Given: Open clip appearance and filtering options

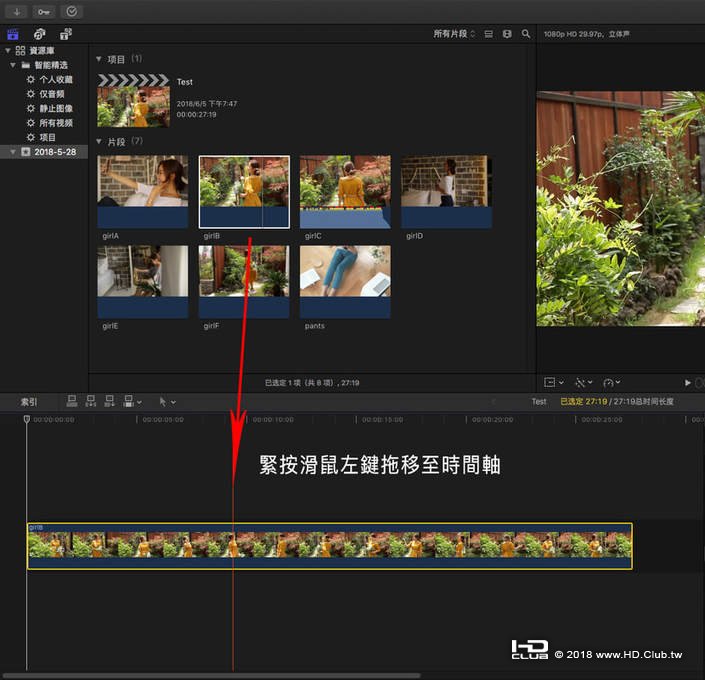Looking at the screenshot, I should pos(507,34).
